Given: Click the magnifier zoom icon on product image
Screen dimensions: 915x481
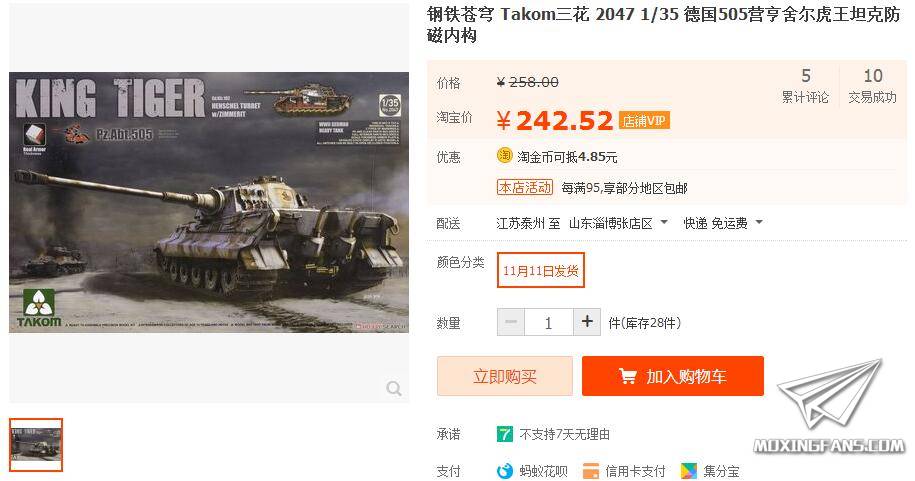Looking at the screenshot, I should (x=394, y=388).
